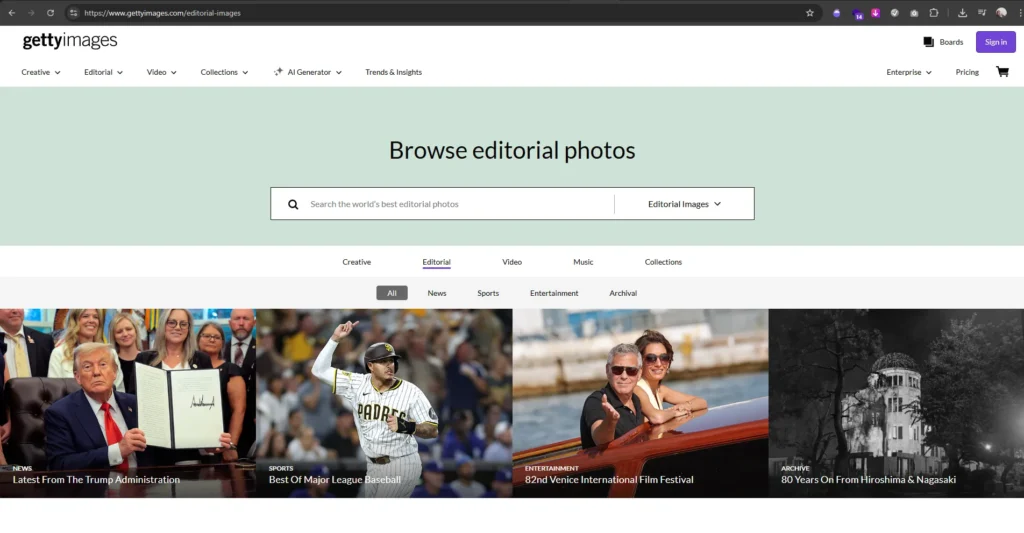The image size is (1024, 533).
Task: Open the Pricing link
Action: pos(967,72)
